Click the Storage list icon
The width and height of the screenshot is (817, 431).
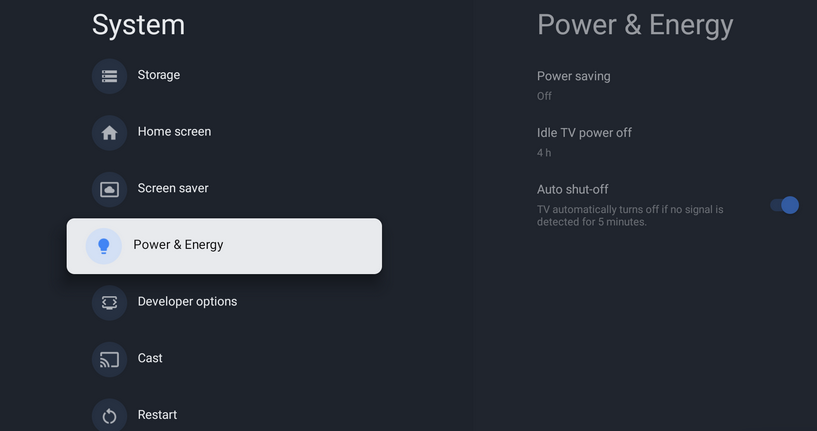[x=109, y=76]
